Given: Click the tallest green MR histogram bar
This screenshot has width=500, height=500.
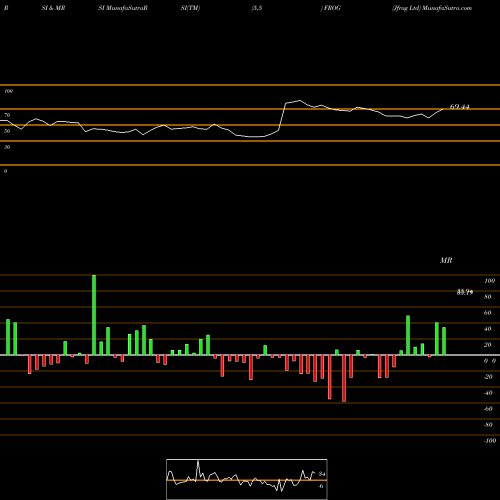Looking at the screenshot, I should point(94,315).
